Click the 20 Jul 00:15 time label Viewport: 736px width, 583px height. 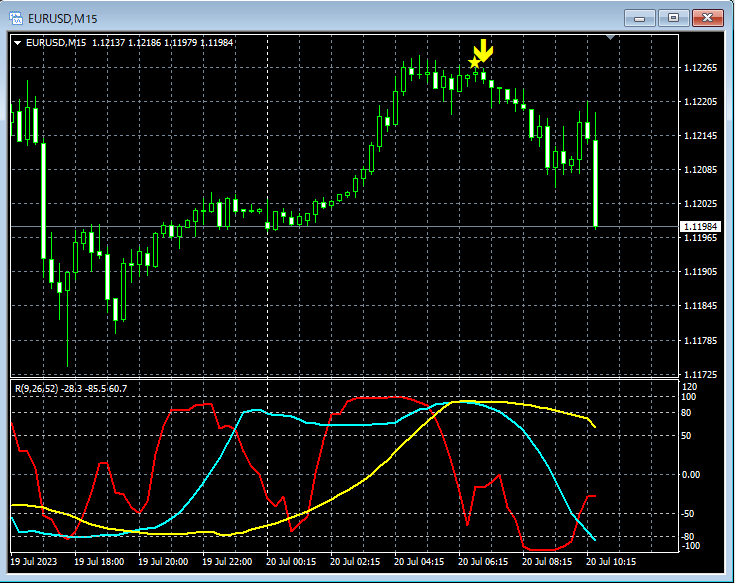[x=291, y=562]
